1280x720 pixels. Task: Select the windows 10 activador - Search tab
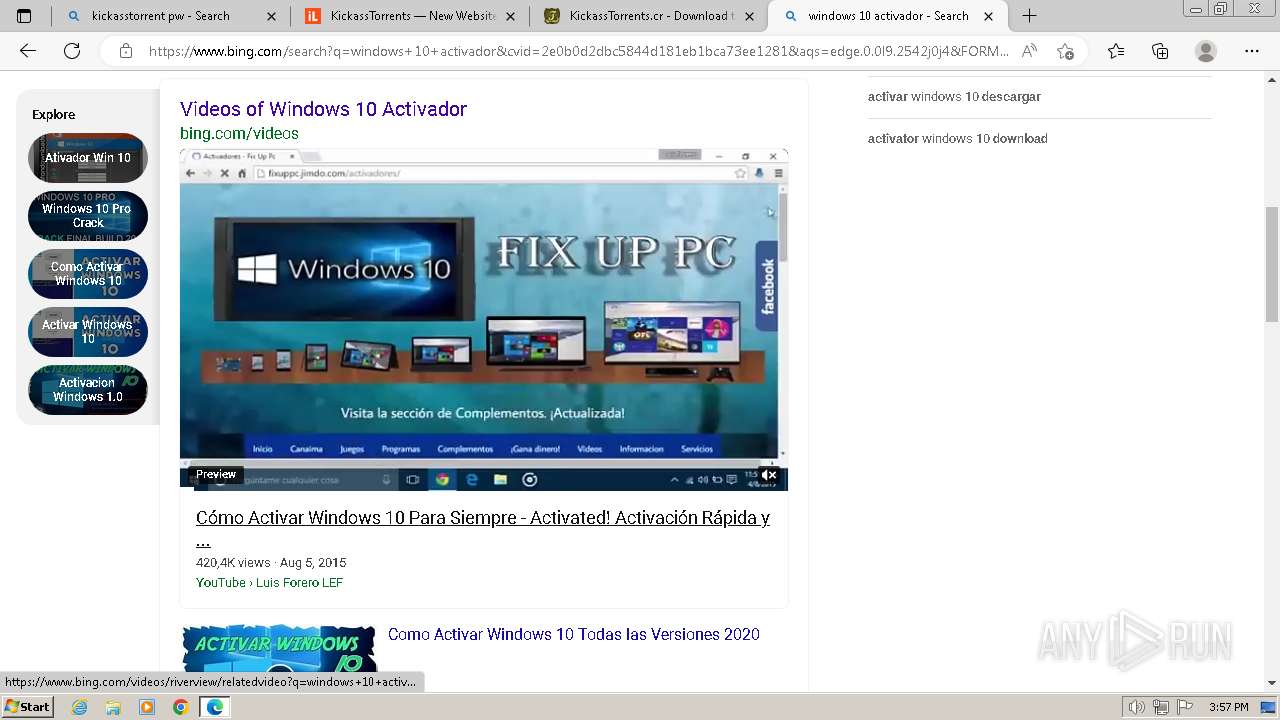tap(888, 16)
